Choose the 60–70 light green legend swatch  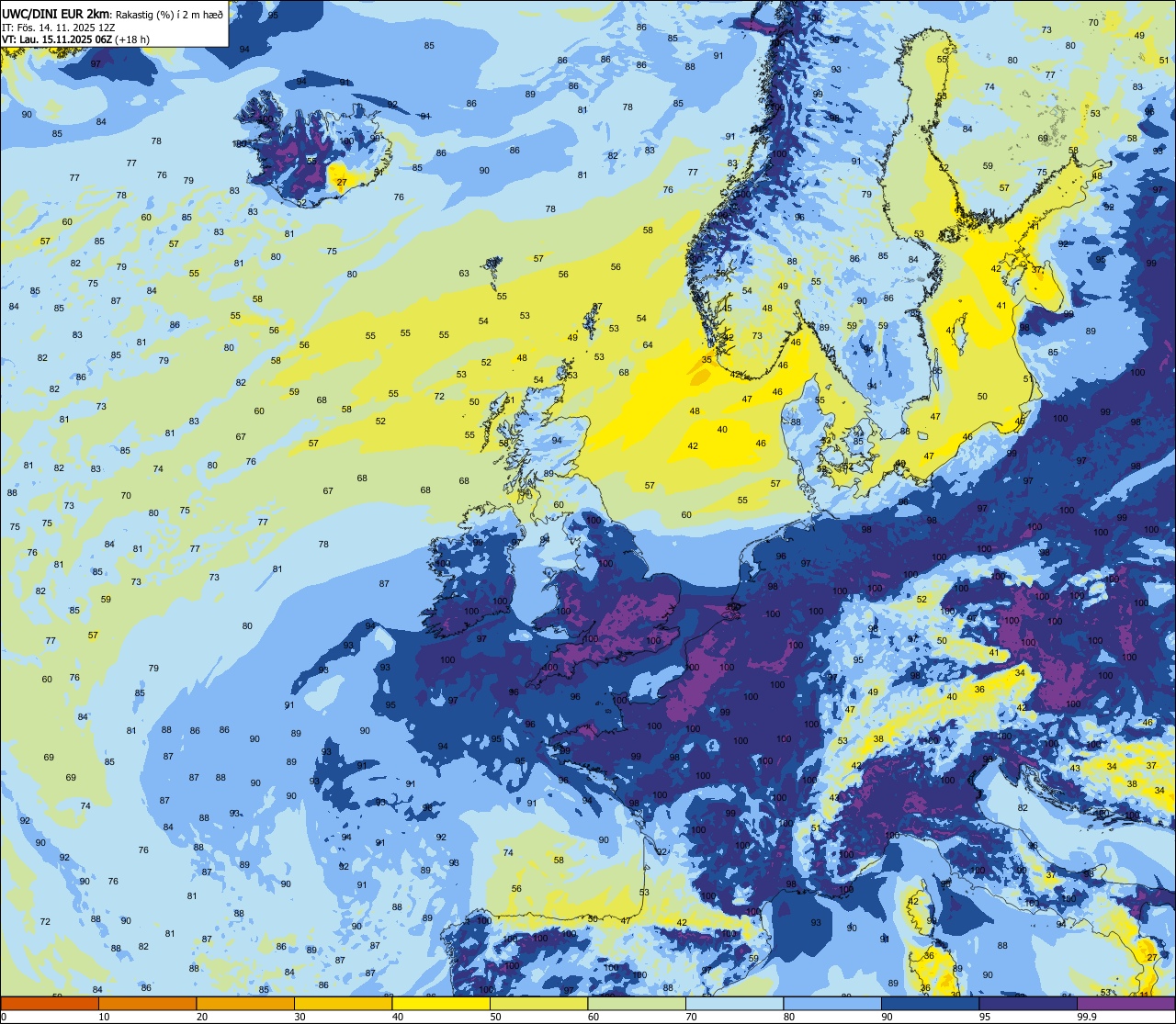pos(637,1003)
